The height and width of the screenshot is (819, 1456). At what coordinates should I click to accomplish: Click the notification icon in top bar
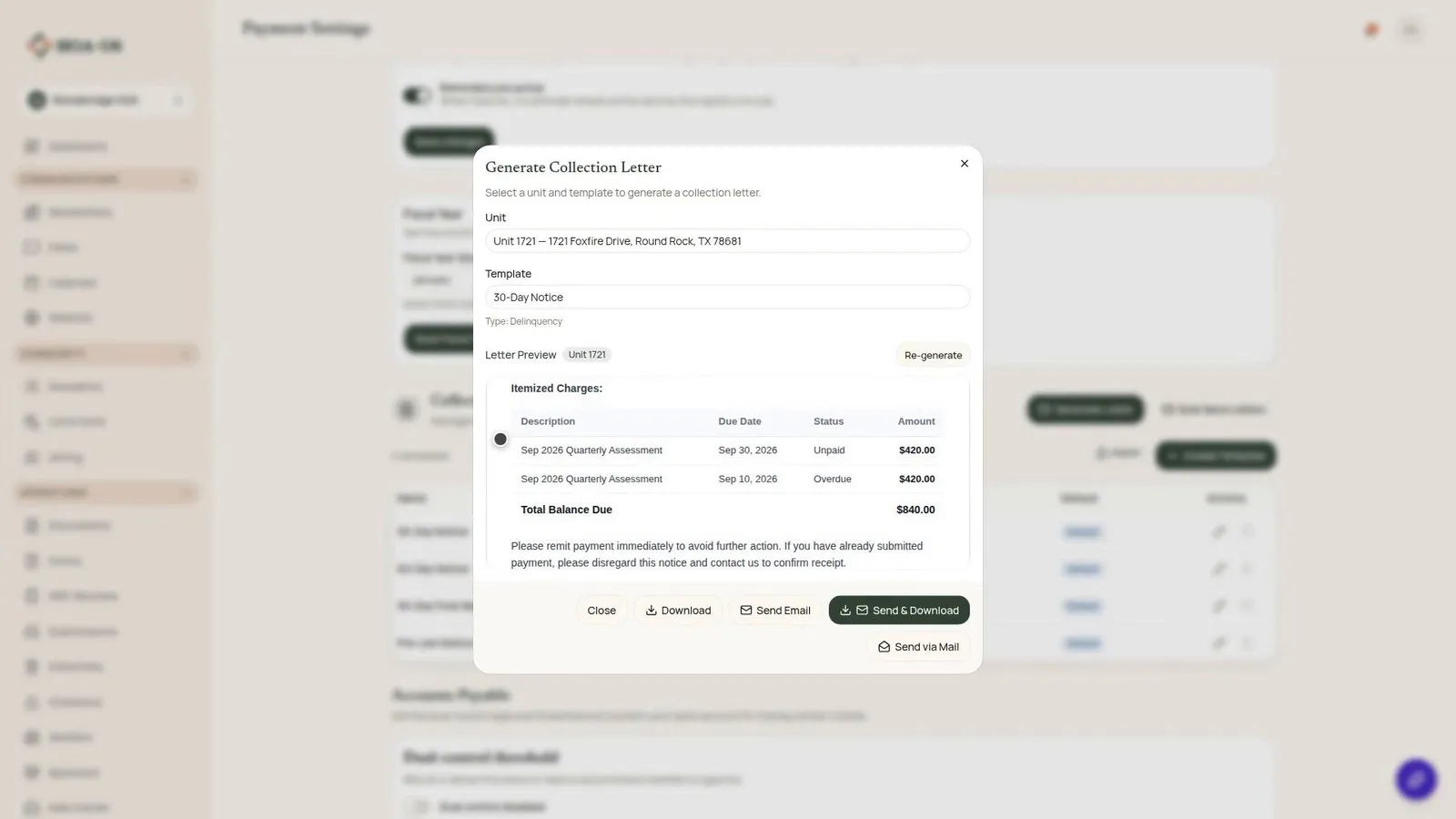1371,30
